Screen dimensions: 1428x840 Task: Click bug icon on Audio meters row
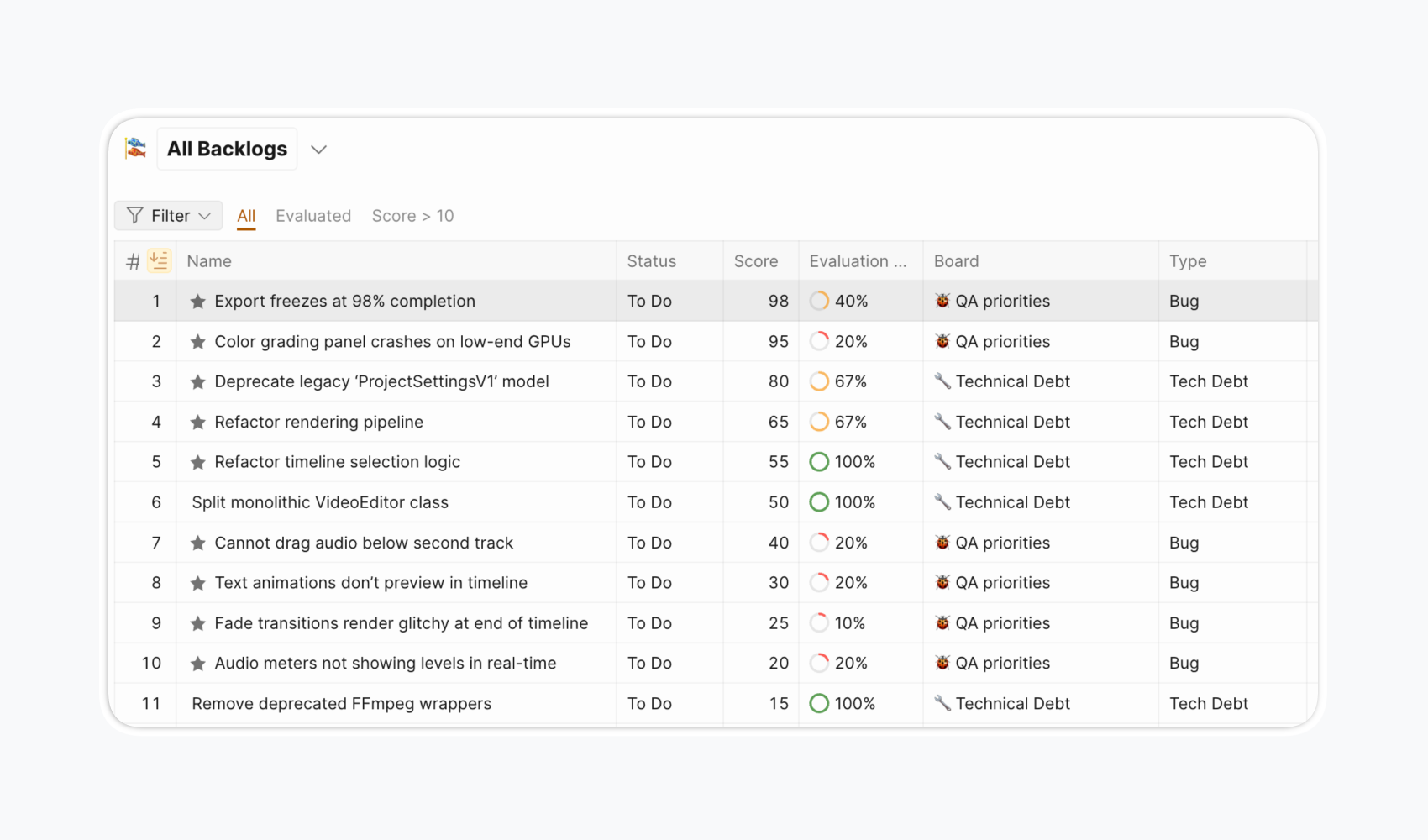coord(942,664)
